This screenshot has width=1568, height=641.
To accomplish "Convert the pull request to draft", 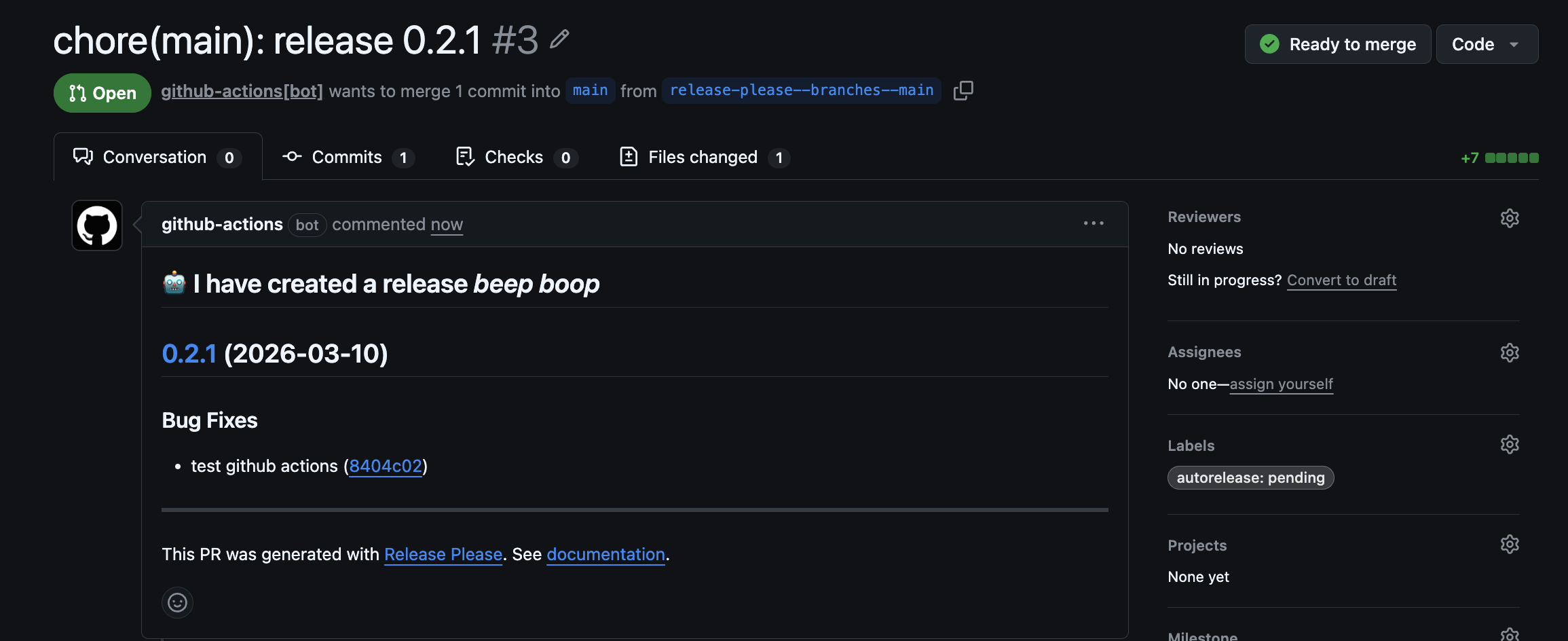I will click(x=1341, y=280).
